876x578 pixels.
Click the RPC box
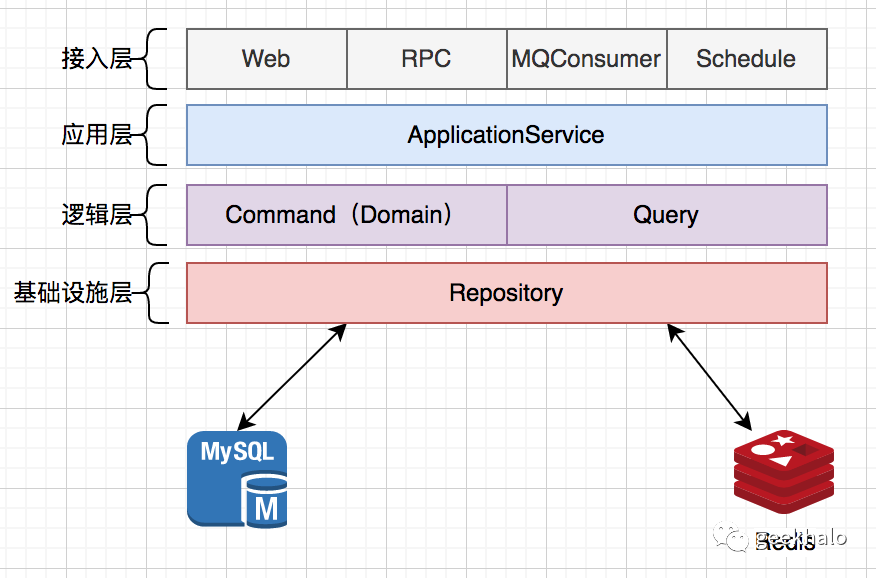click(427, 59)
